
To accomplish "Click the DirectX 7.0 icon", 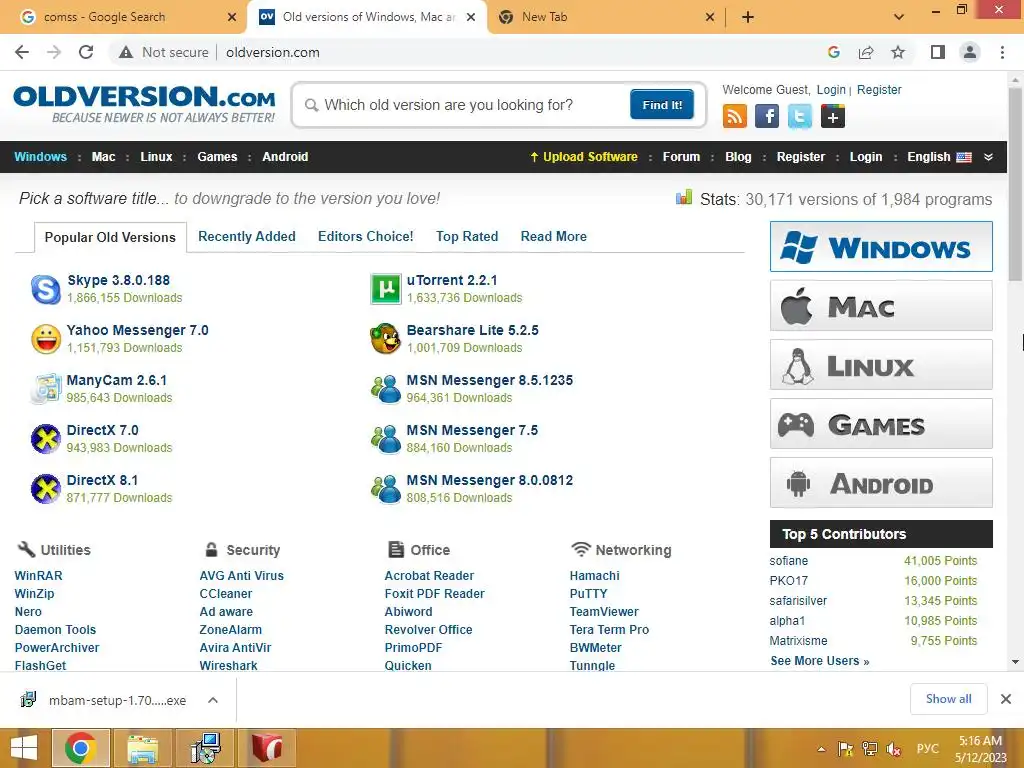I will 46,439.
